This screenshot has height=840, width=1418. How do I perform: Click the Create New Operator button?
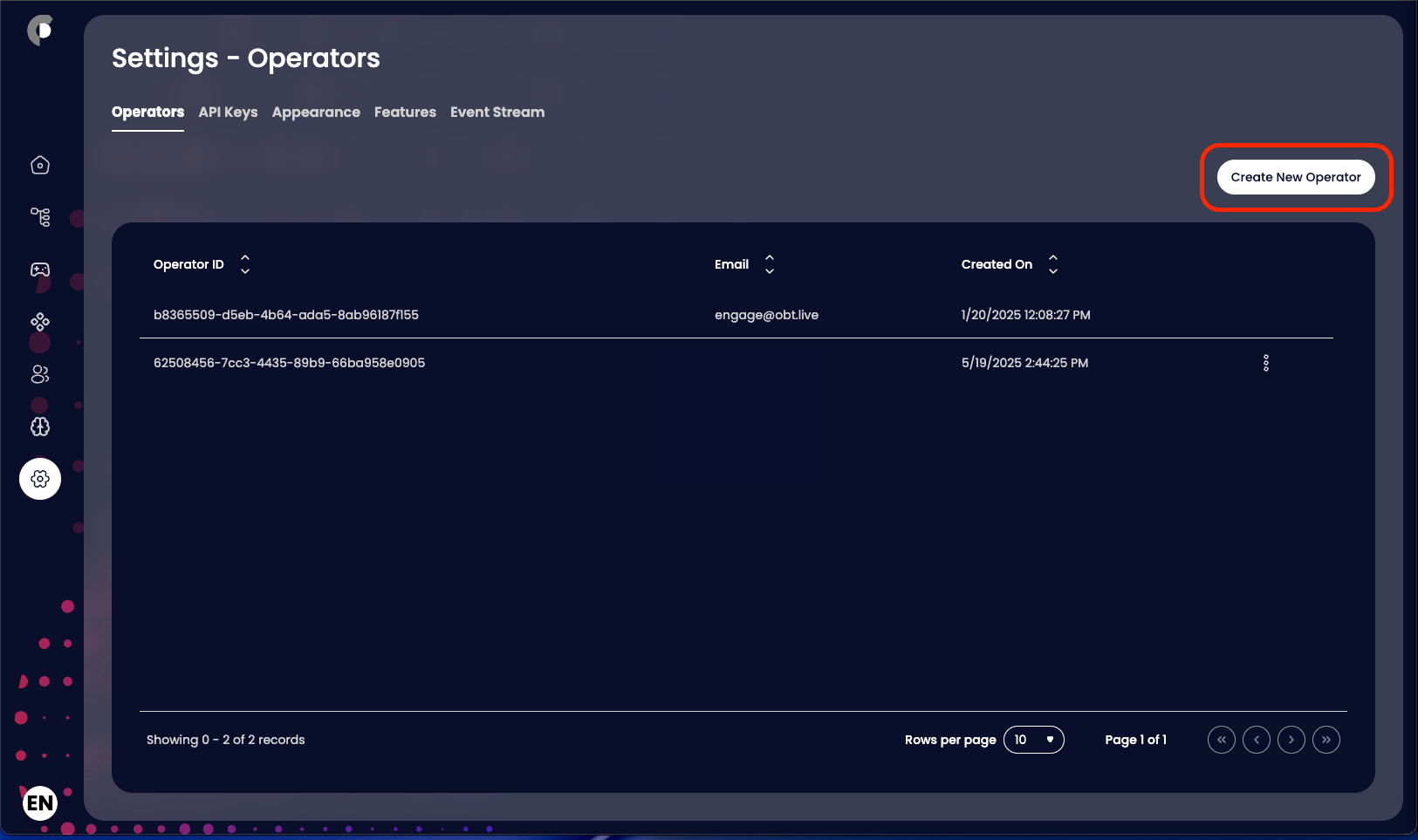pyautogui.click(x=1295, y=177)
